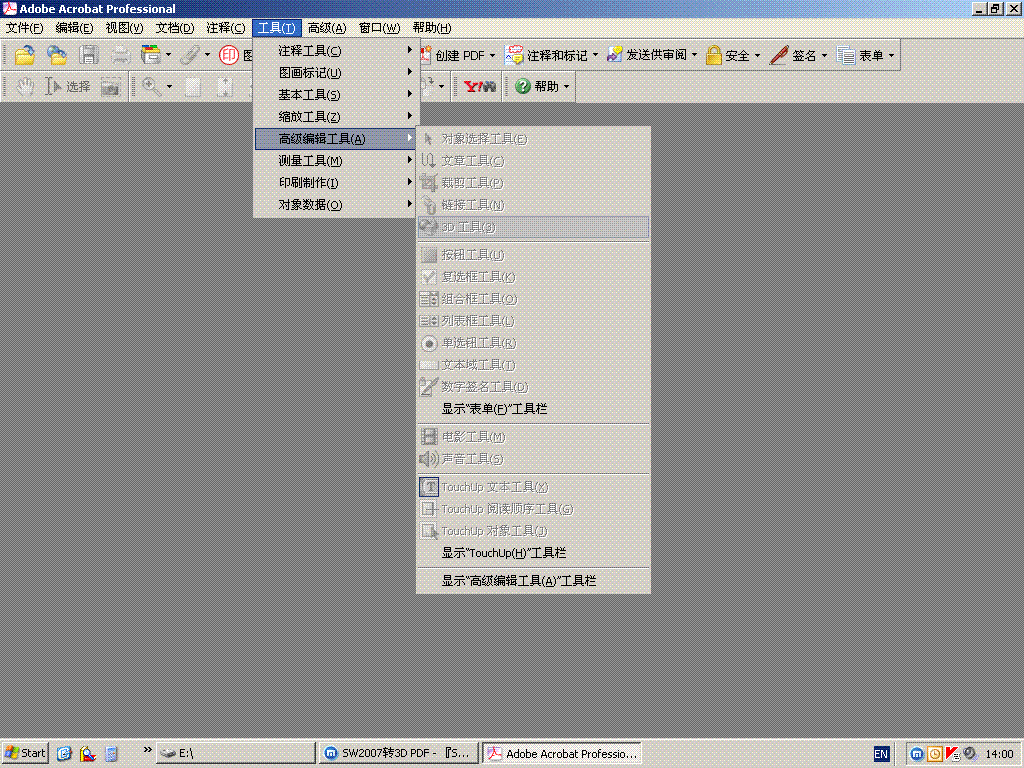This screenshot has height=768, width=1024.
Task: Select the Hand tool icon
Action: pyautogui.click(x=25, y=86)
